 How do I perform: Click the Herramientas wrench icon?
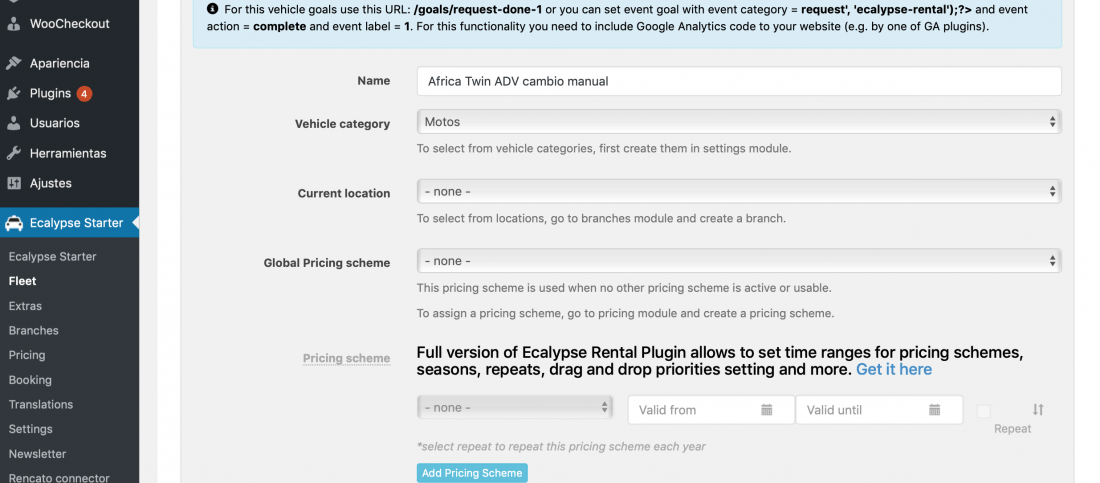point(13,153)
